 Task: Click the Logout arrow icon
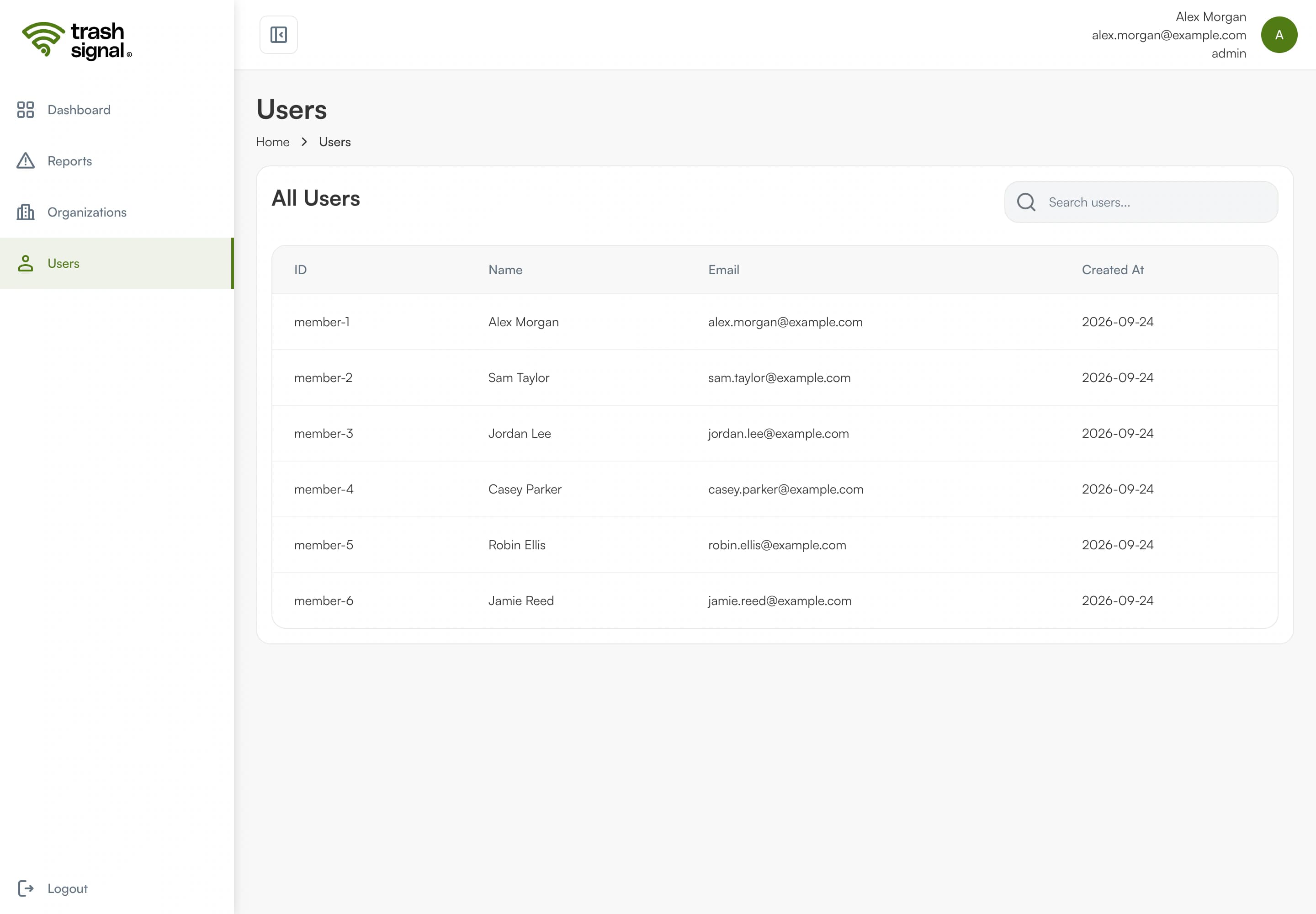[x=25, y=888]
